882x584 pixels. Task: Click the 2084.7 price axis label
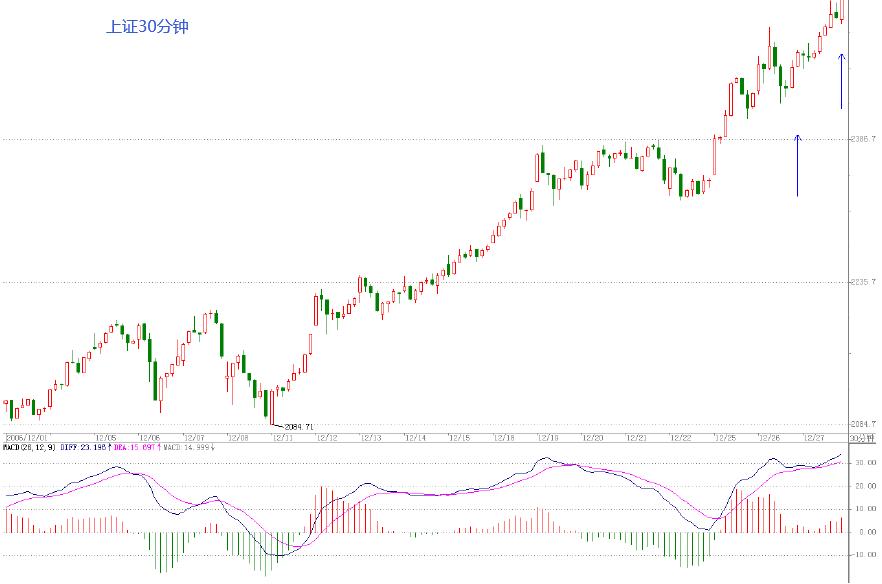[863, 424]
